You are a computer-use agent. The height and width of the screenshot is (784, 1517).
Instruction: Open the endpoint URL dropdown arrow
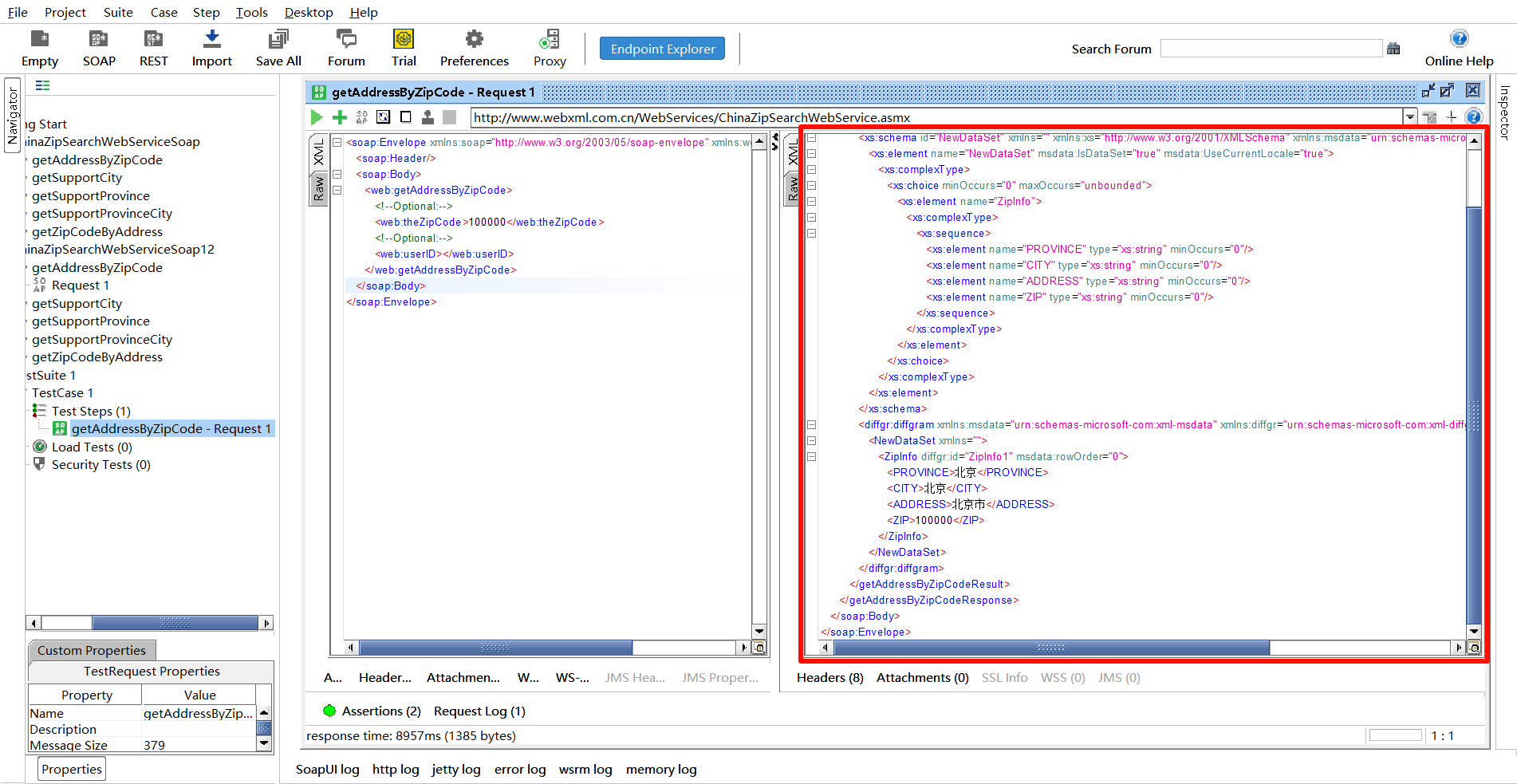(1410, 117)
